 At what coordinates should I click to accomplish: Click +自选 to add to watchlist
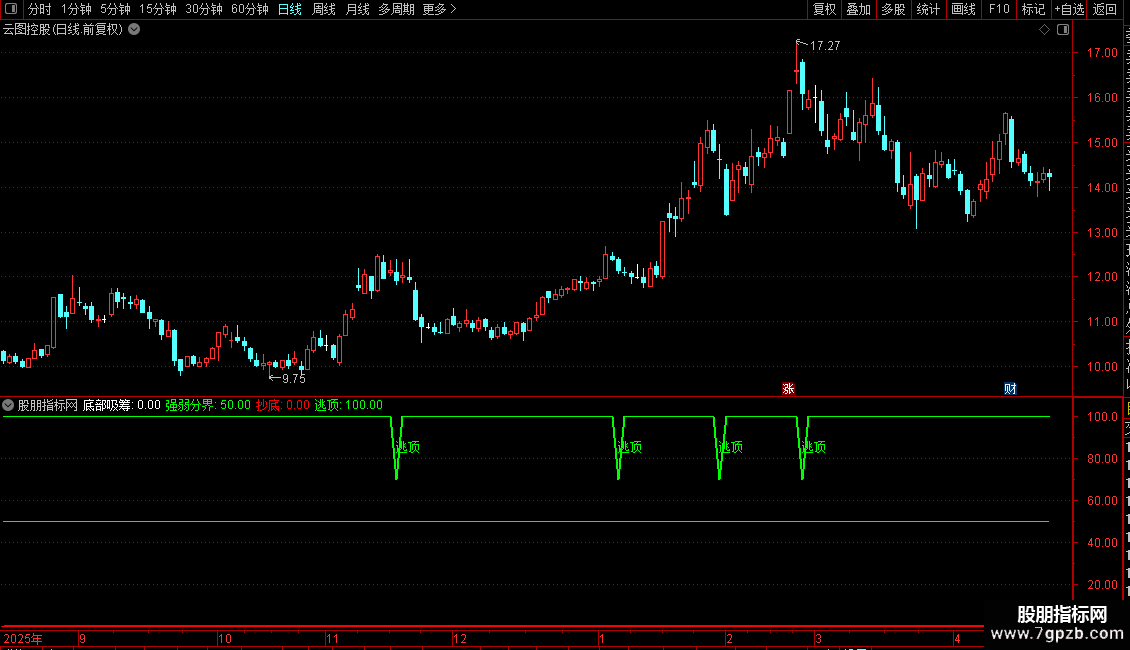tap(1069, 9)
